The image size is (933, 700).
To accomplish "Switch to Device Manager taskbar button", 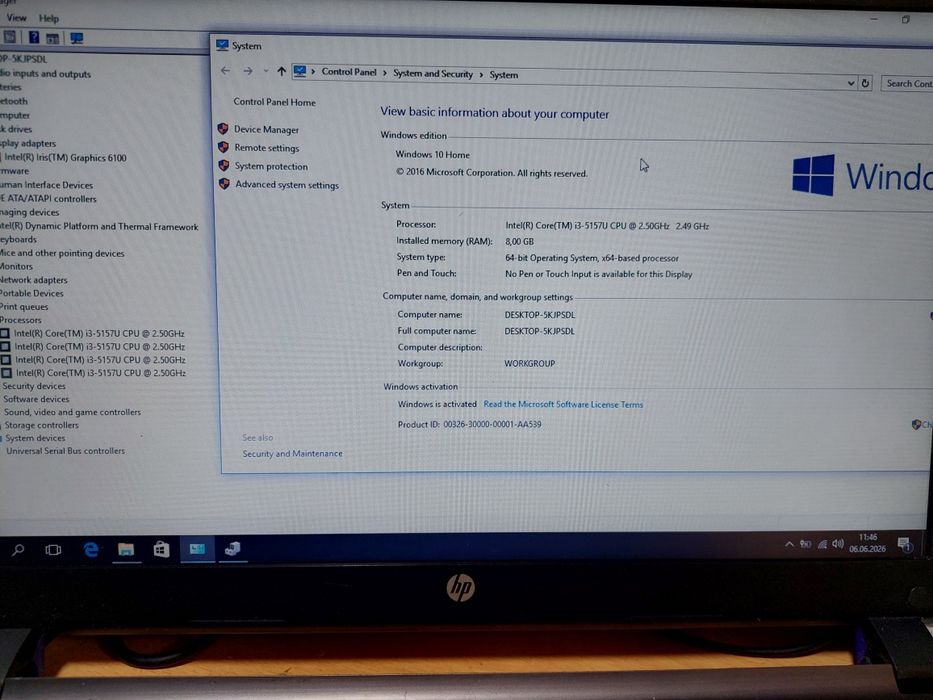I will [x=232, y=549].
